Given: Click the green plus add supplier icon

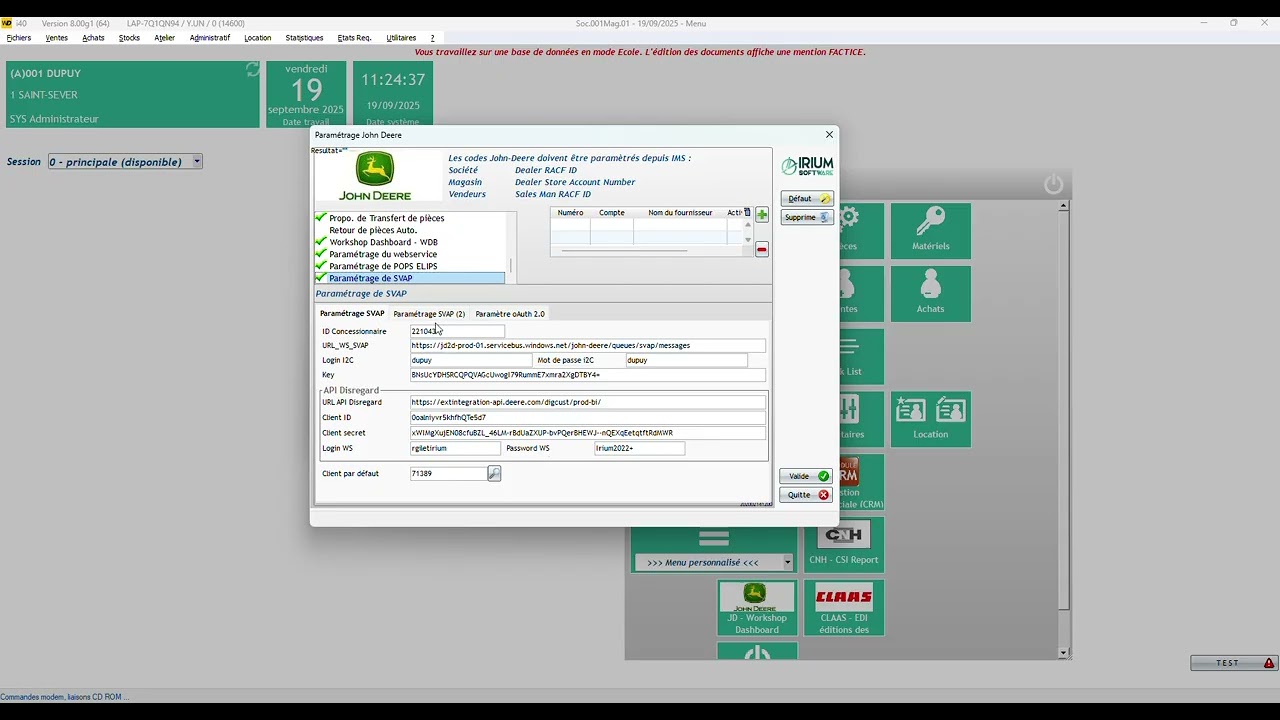Looking at the screenshot, I should point(762,215).
